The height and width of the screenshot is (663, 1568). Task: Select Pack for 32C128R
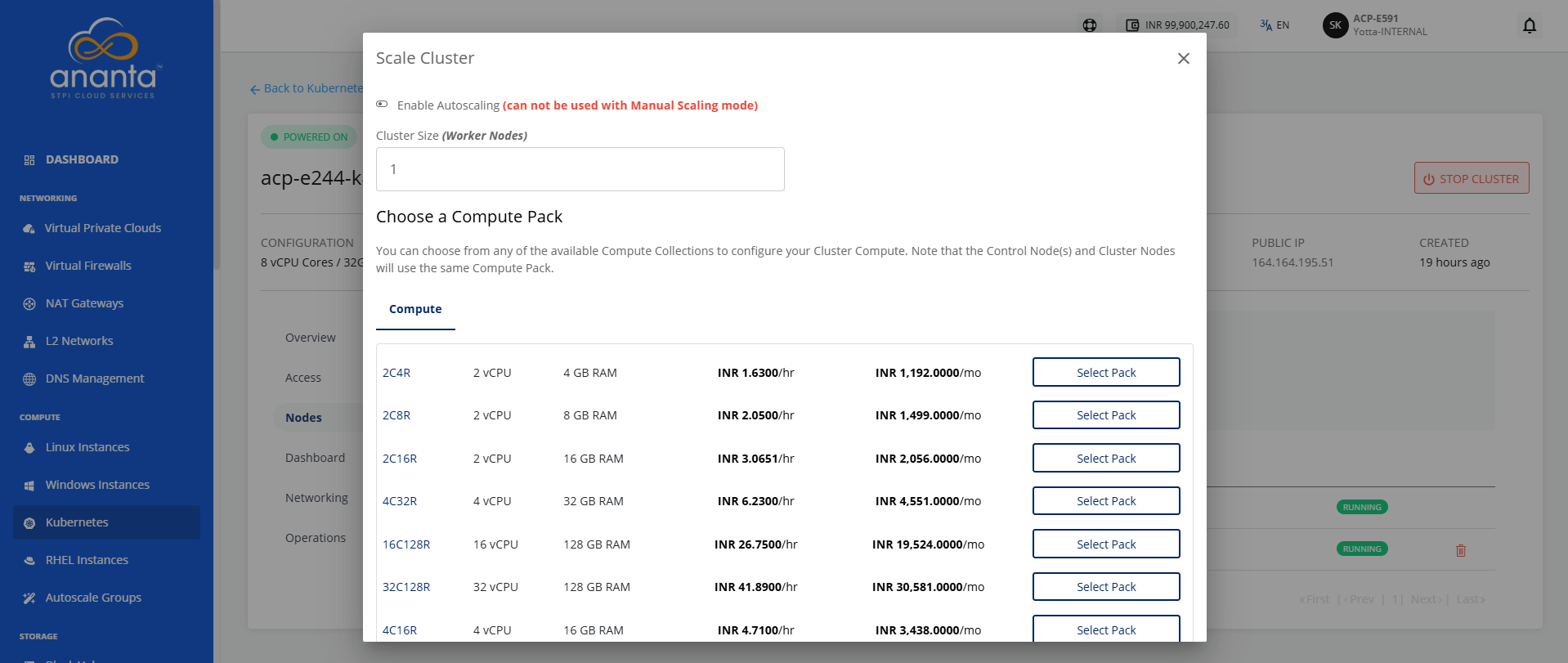pyautogui.click(x=1106, y=587)
